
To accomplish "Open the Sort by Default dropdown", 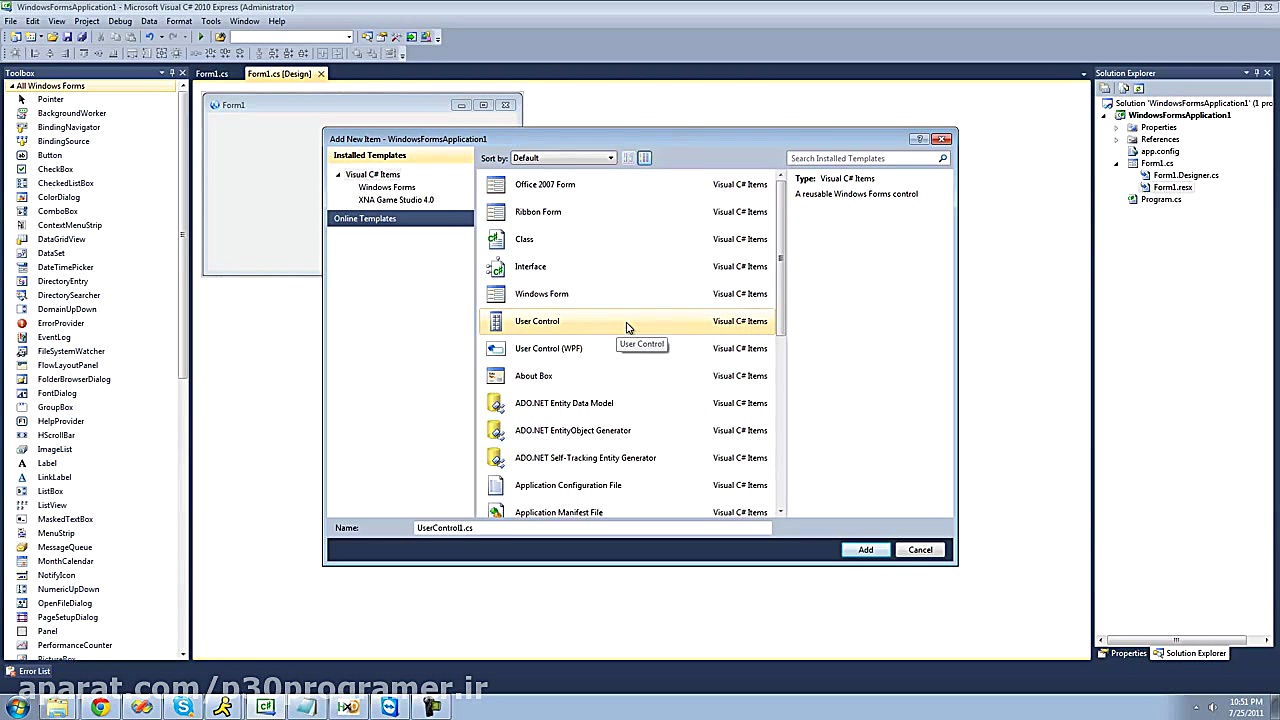I will (563, 158).
